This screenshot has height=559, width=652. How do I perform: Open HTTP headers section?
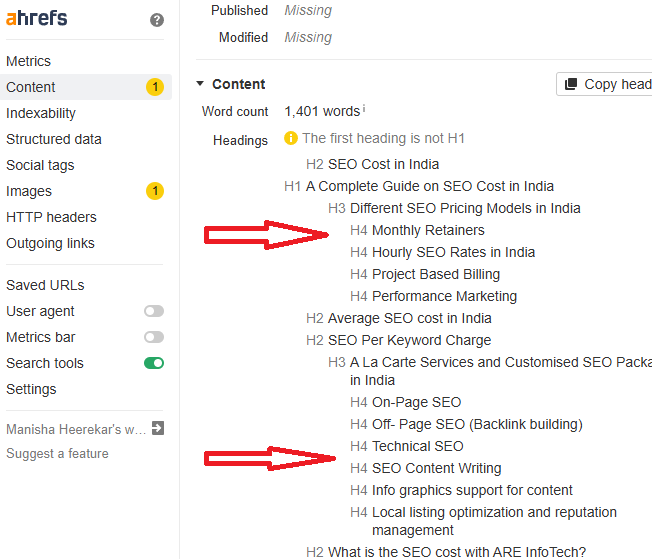pos(50,217)
